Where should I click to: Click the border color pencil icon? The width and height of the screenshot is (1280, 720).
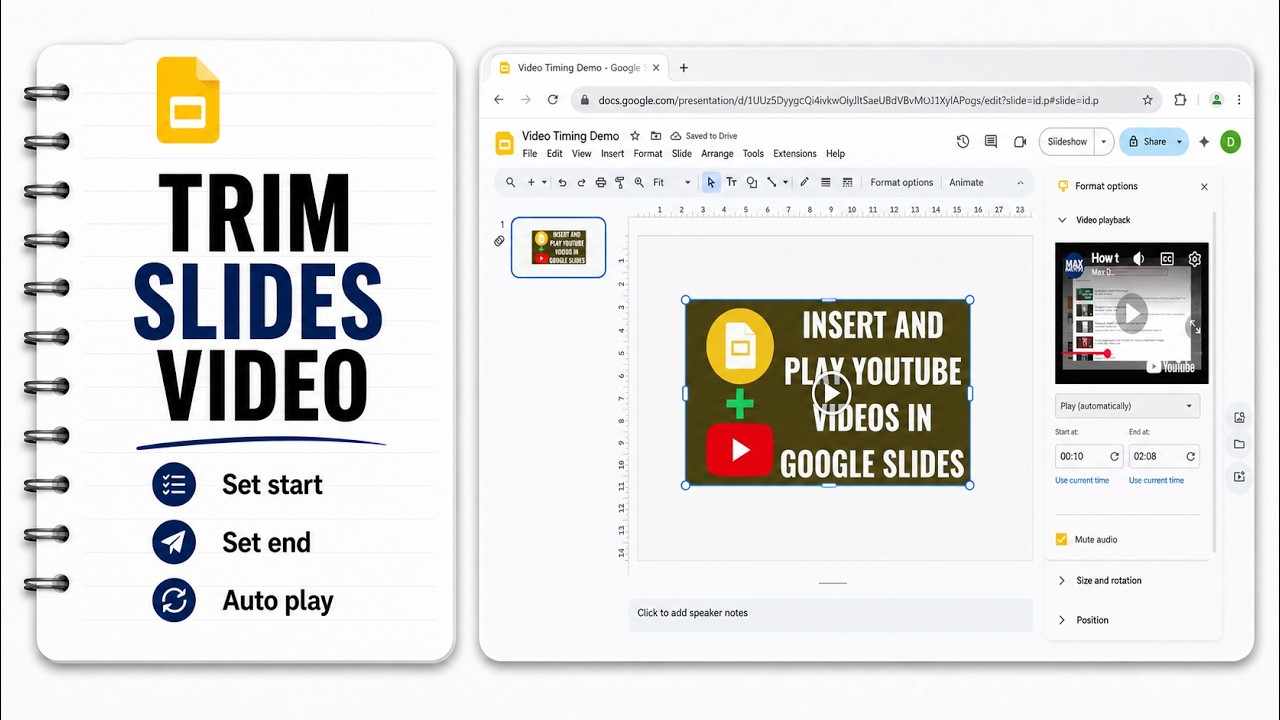point(804,182)
